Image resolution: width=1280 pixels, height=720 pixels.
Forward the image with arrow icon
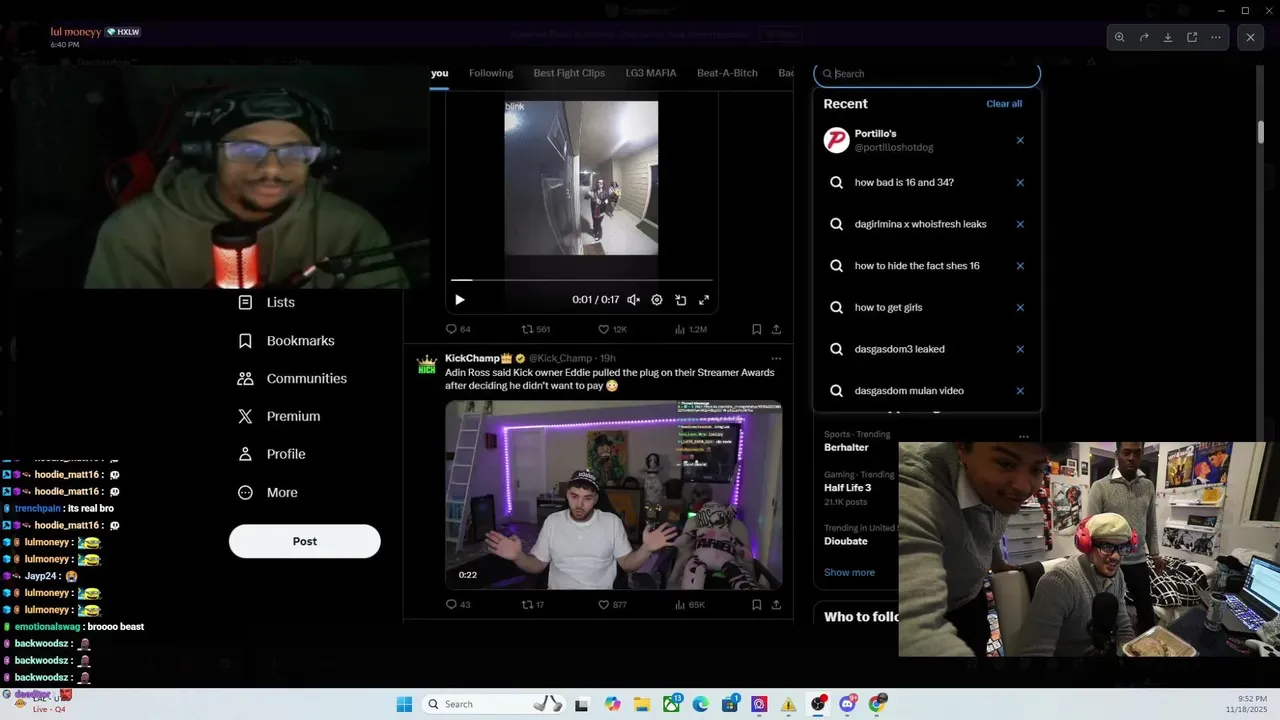tap(1144, 37)
